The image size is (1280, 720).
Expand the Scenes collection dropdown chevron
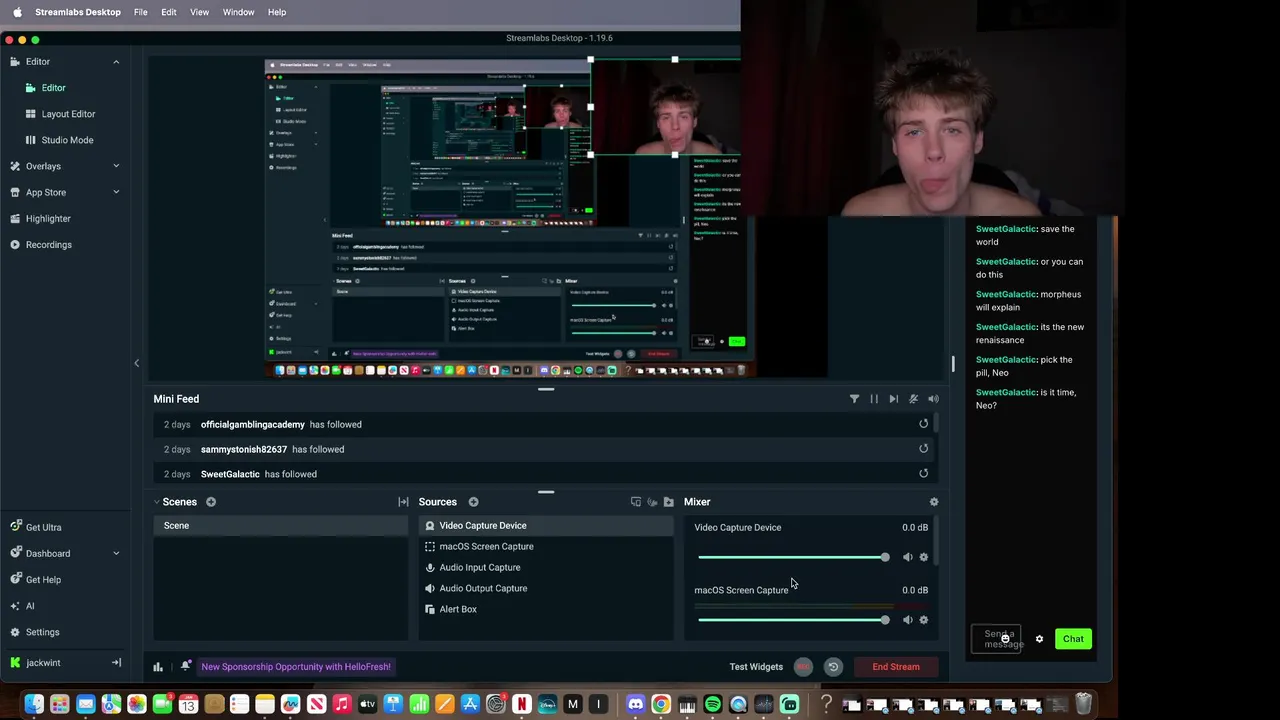157,502
